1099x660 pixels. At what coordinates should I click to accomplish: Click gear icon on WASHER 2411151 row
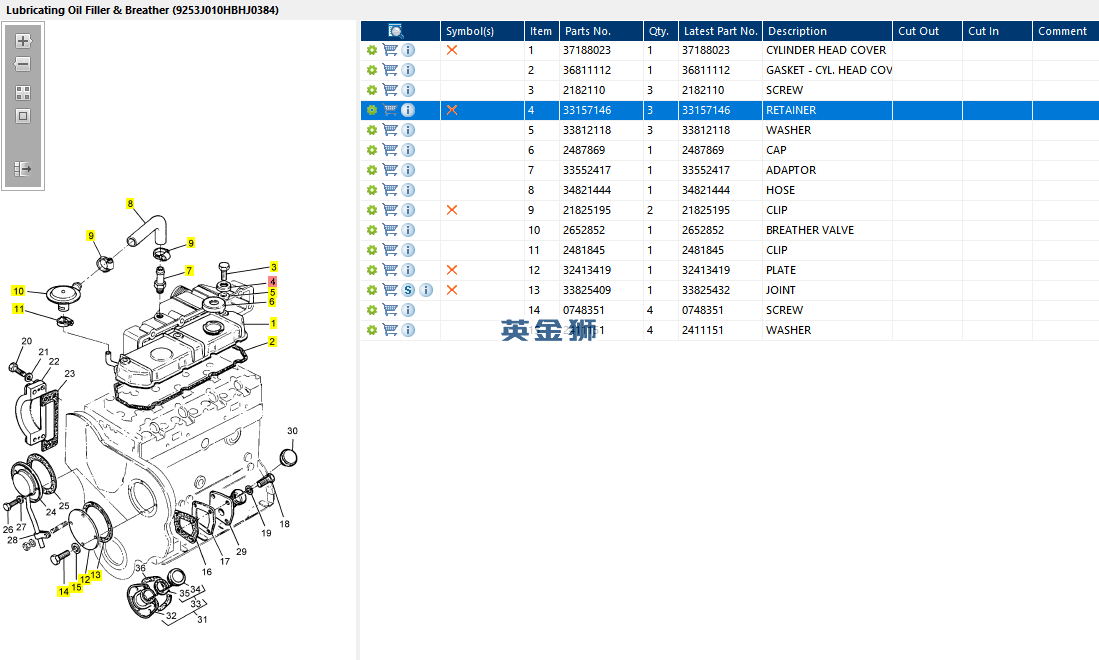coord(371,330)
